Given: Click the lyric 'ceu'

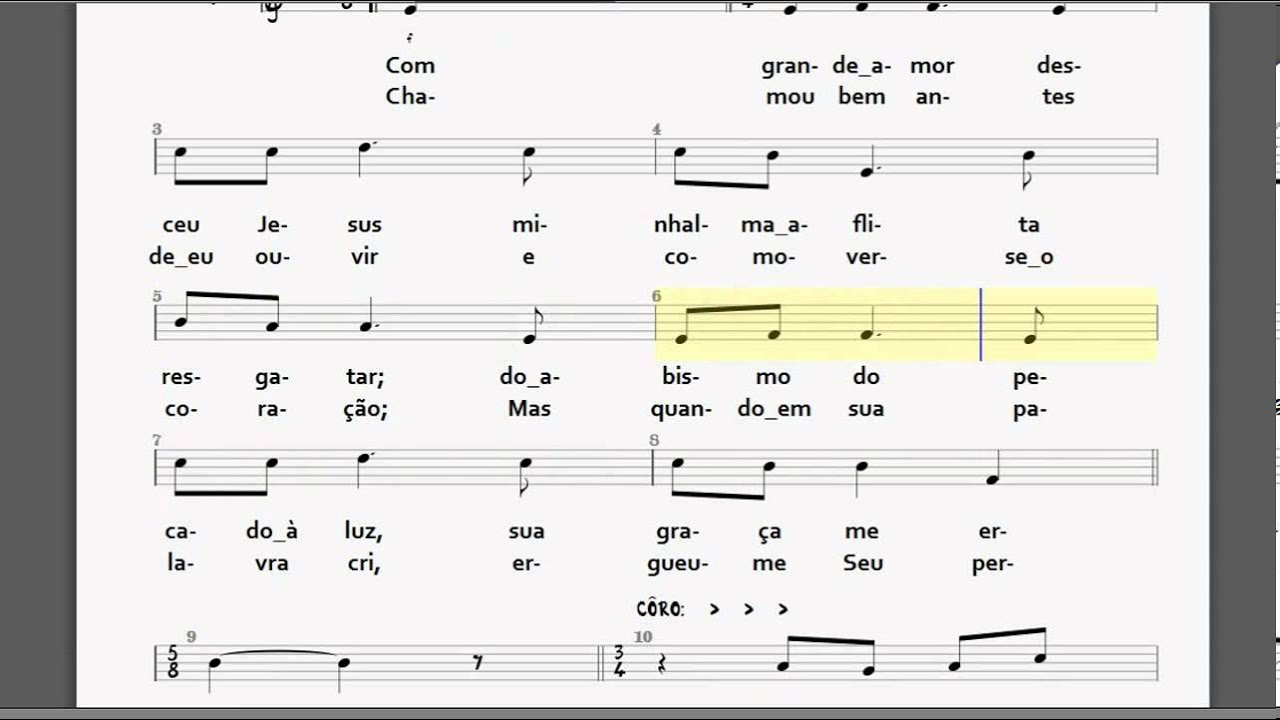Looking at the screenshot, I should coord(181,225).
